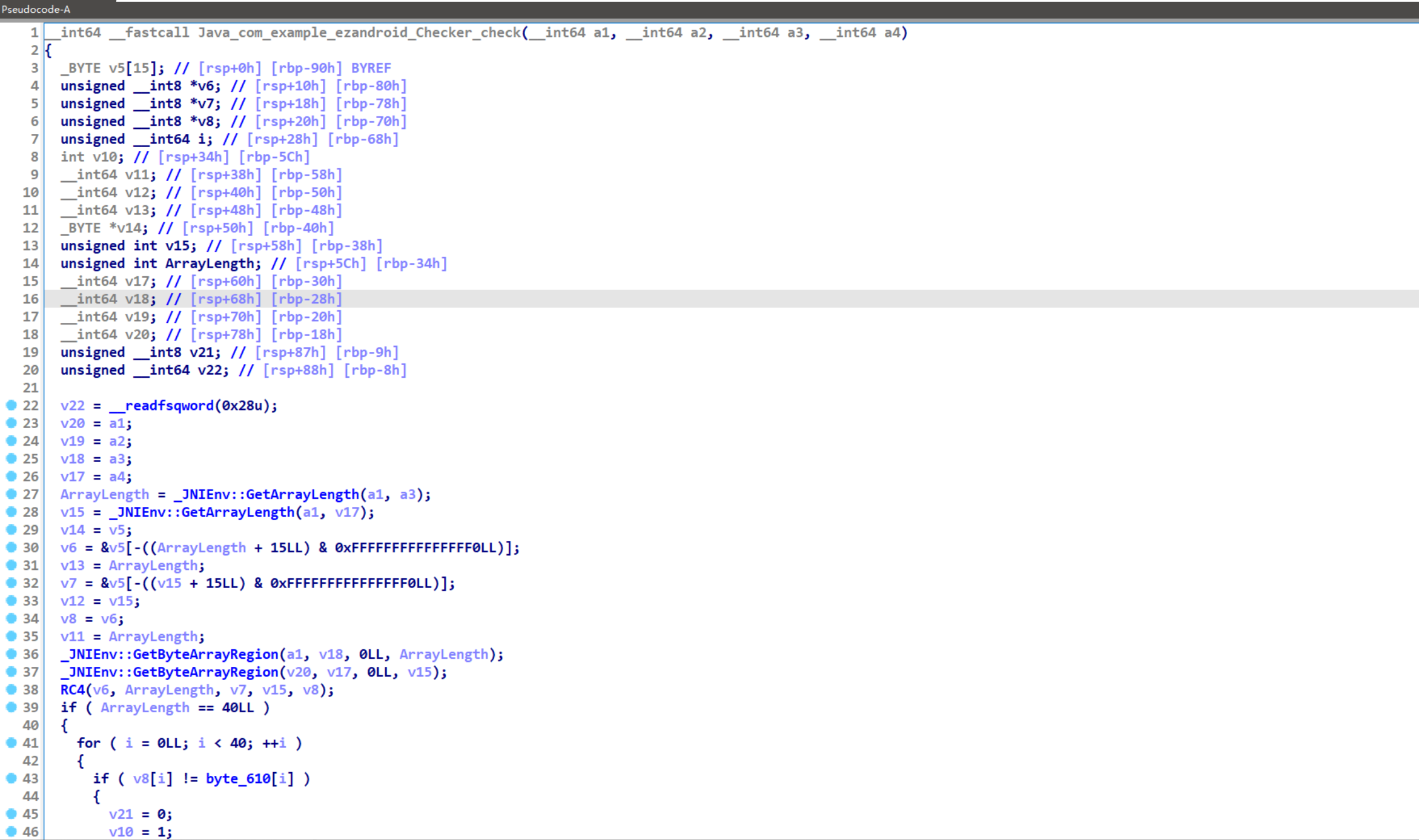Click the breakpoint dot beside the for loop line 41
Image resolution: width=1419 pixels, height=840 pixels.
(13, 743)
